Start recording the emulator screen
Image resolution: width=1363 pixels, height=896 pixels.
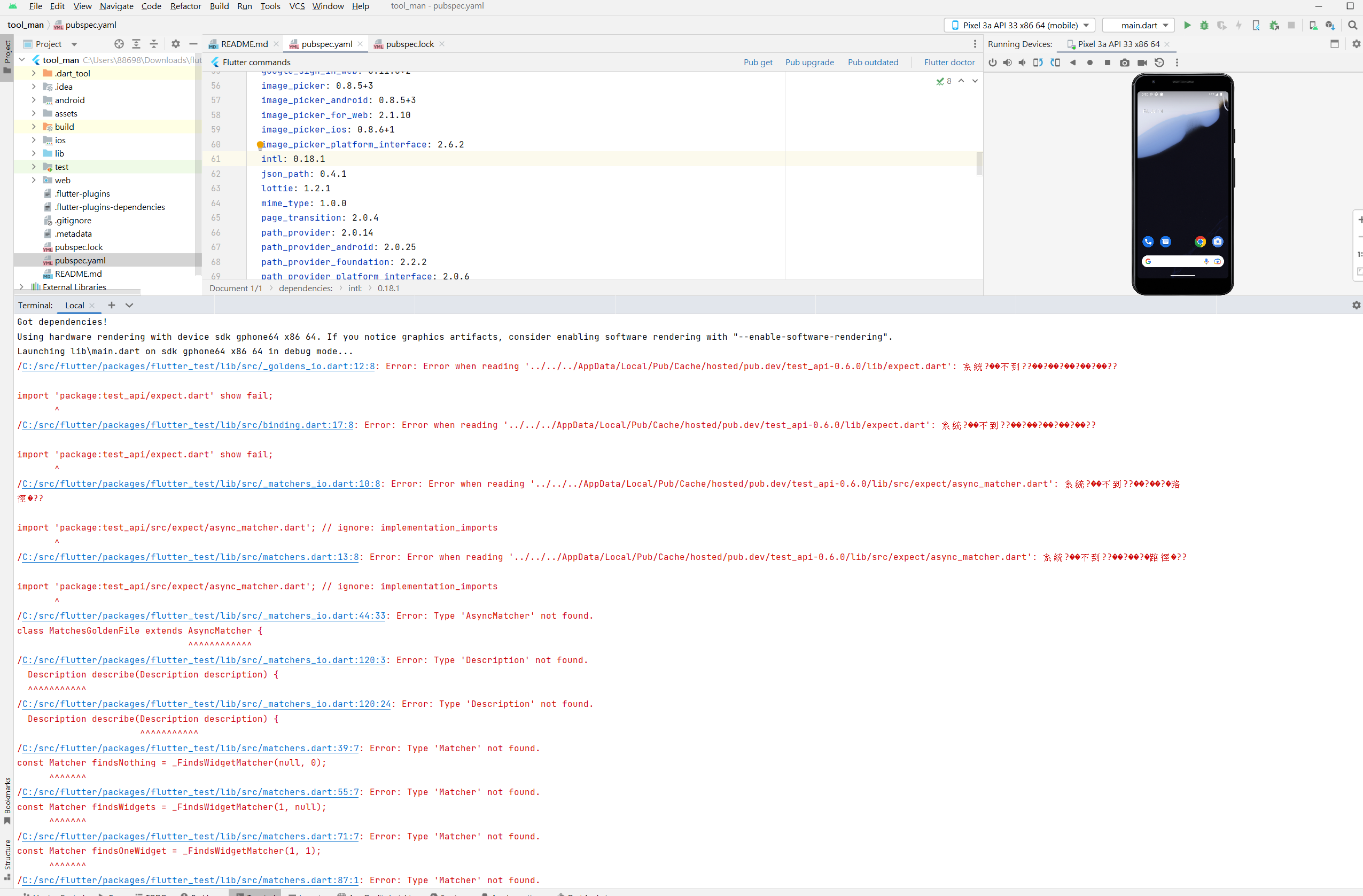(1142, 63)
